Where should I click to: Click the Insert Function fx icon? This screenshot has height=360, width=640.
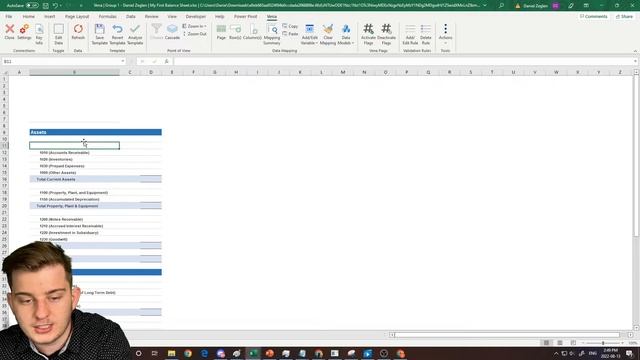167,61
